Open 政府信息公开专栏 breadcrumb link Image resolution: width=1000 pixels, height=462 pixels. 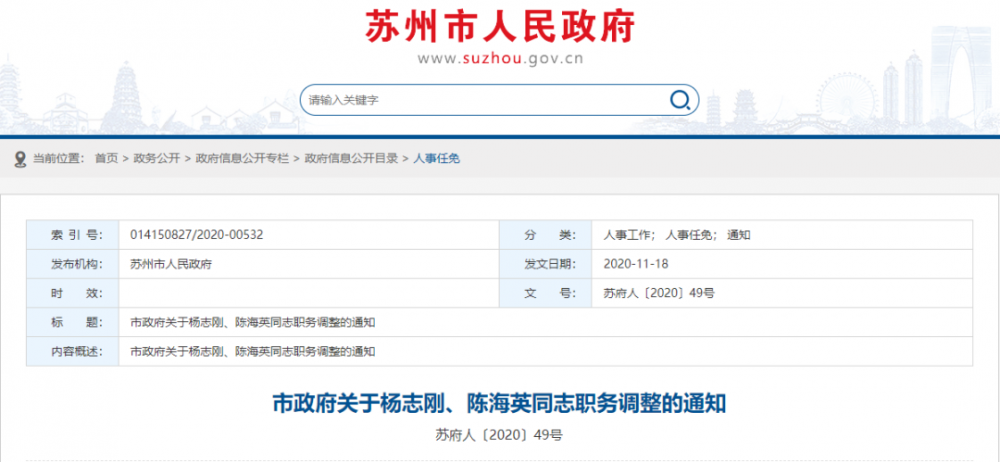pyautogui.click(x=242, y=158)
